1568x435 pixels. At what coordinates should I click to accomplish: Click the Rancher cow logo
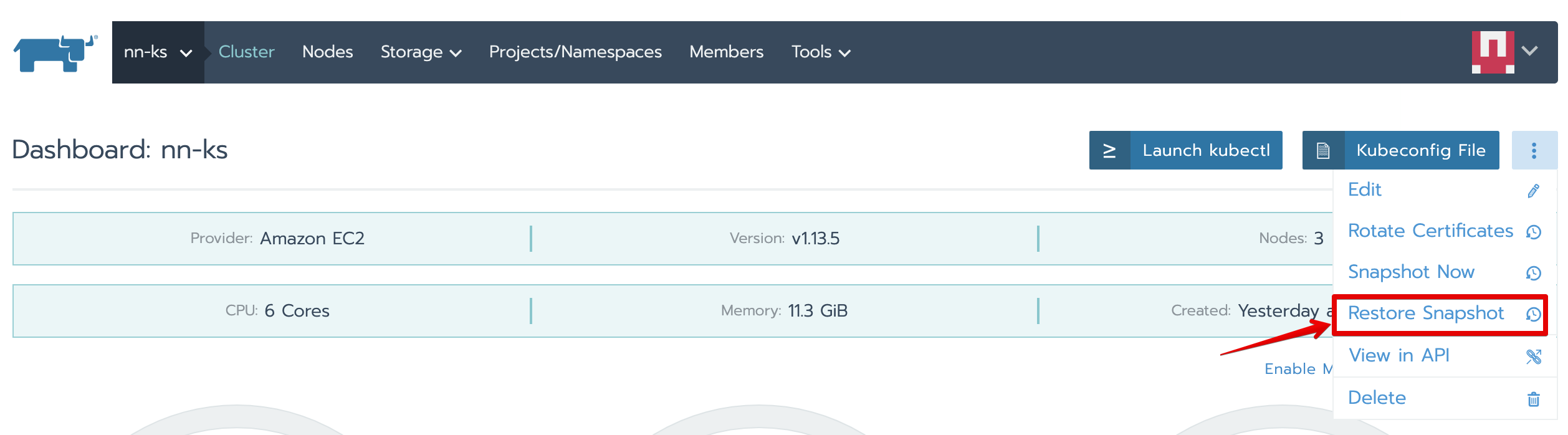[55, 53]
